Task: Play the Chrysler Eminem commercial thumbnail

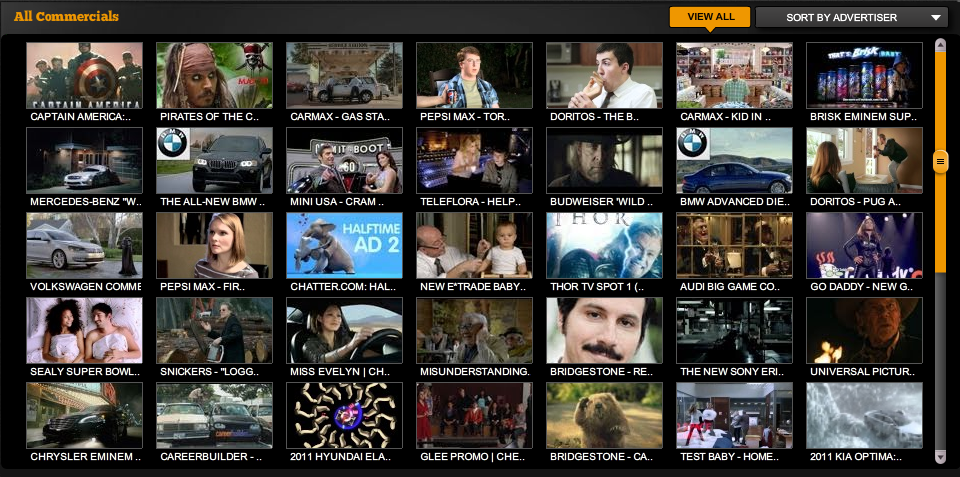Action: pos(84,416)
